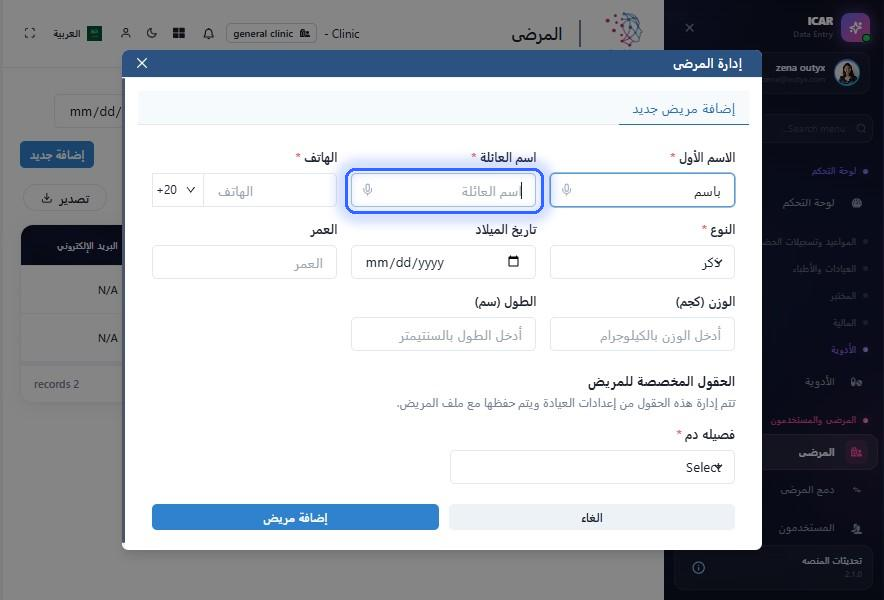Image resolution: width=884 pixels, height=600 pixels.
Task: Open the النوع gender dropdown
Action: (642, 262)
